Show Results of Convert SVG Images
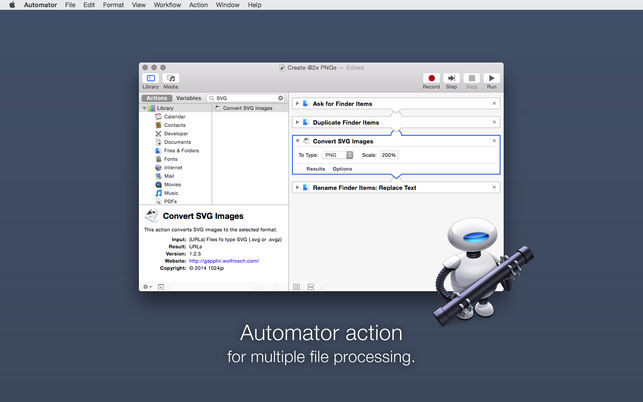The height and width of the screenshot is (402, 643). 316,169
